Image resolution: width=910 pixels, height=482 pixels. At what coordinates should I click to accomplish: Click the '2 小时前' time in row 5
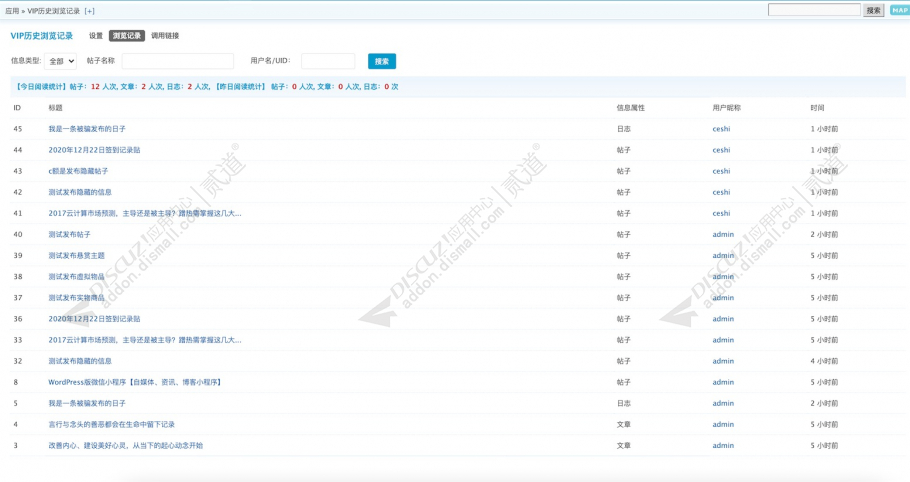coord(824,403)
